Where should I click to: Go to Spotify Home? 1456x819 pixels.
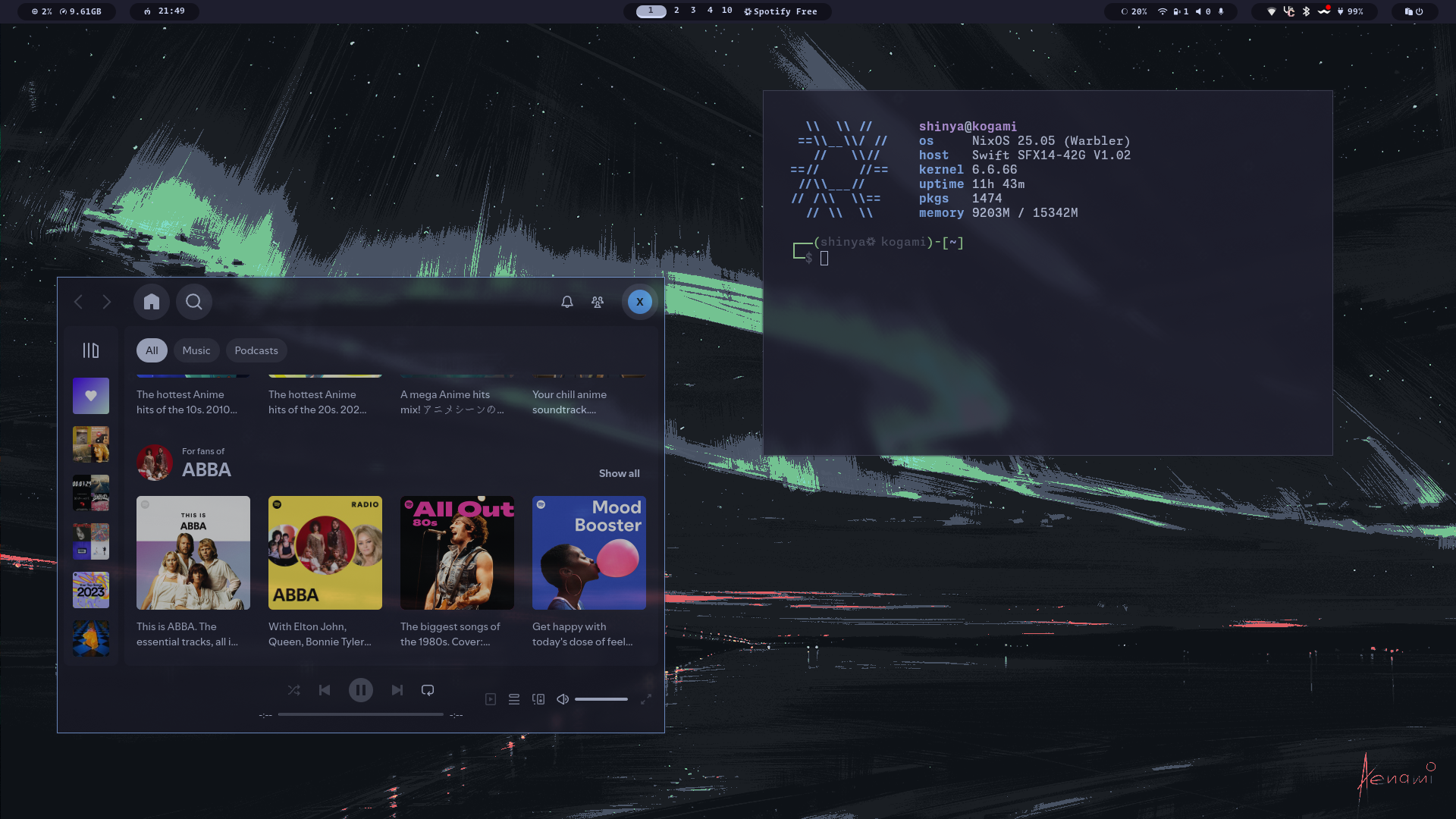[x=152, y=302]
